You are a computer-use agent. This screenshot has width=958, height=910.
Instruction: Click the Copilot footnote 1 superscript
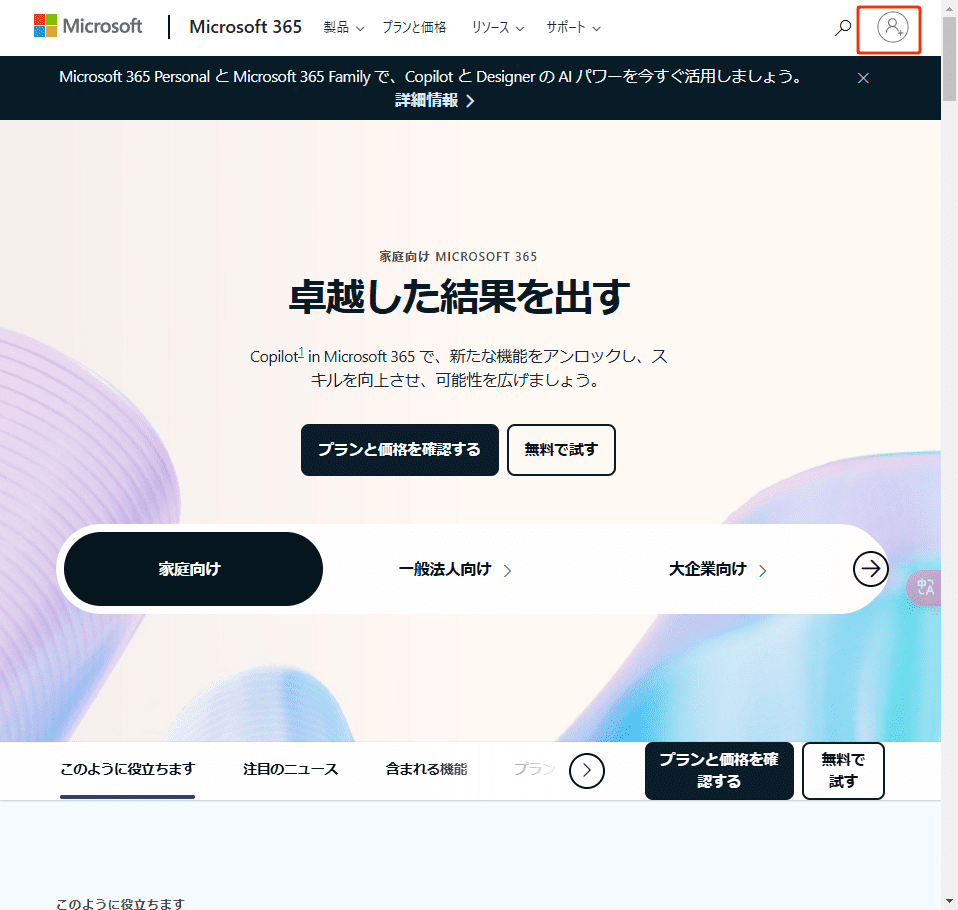click(301, 352)
